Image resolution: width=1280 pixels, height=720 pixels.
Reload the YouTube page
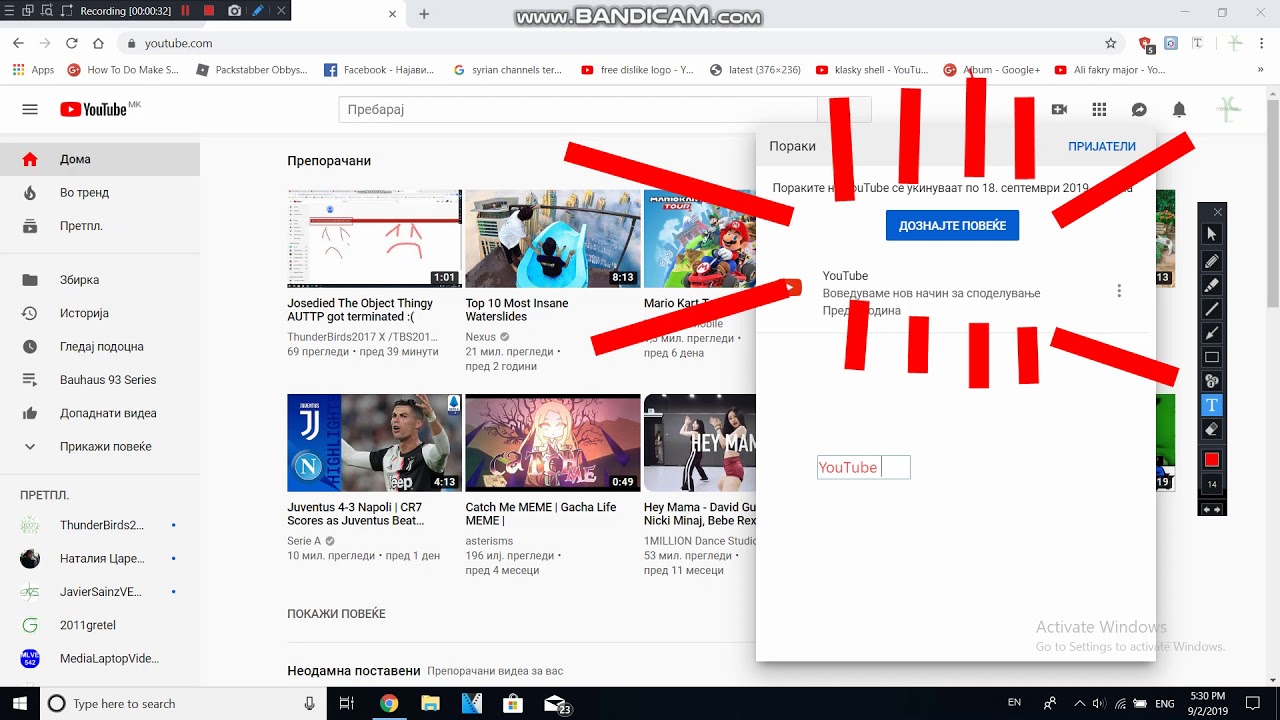pyautogui.click(x=71, y=43)
